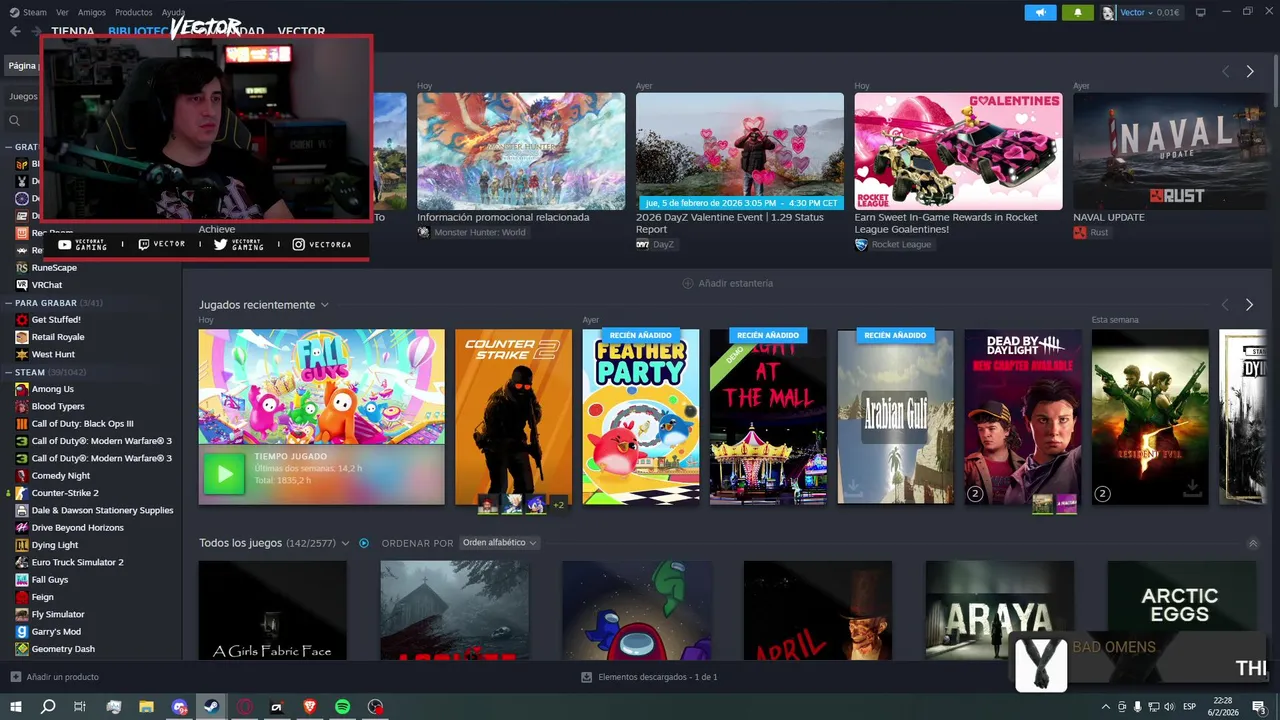Show hidden icons in system tray
The image size is (1280, 720).
(x=1105, y=707)
